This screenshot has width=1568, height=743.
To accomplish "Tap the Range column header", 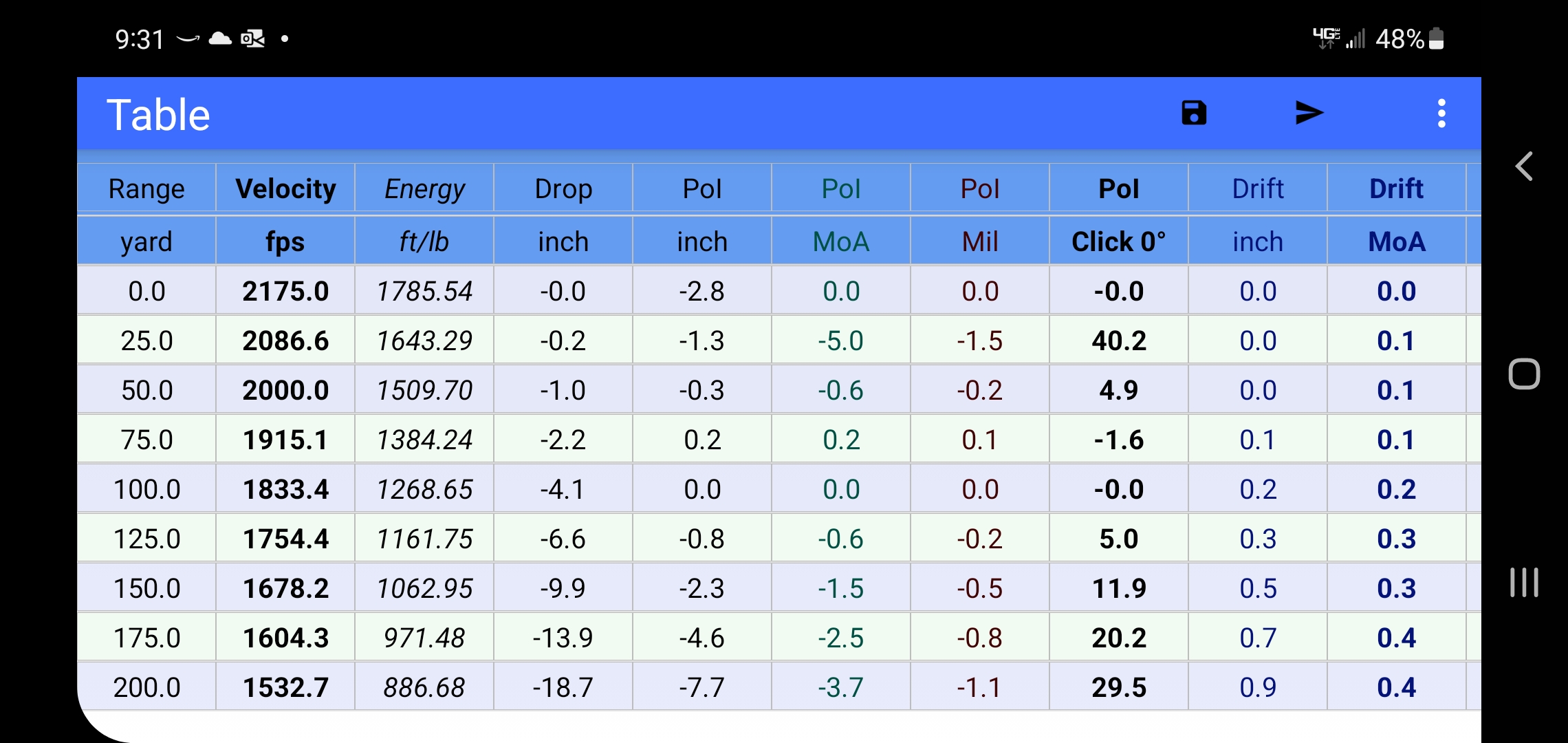I will (x=146, y=189).
